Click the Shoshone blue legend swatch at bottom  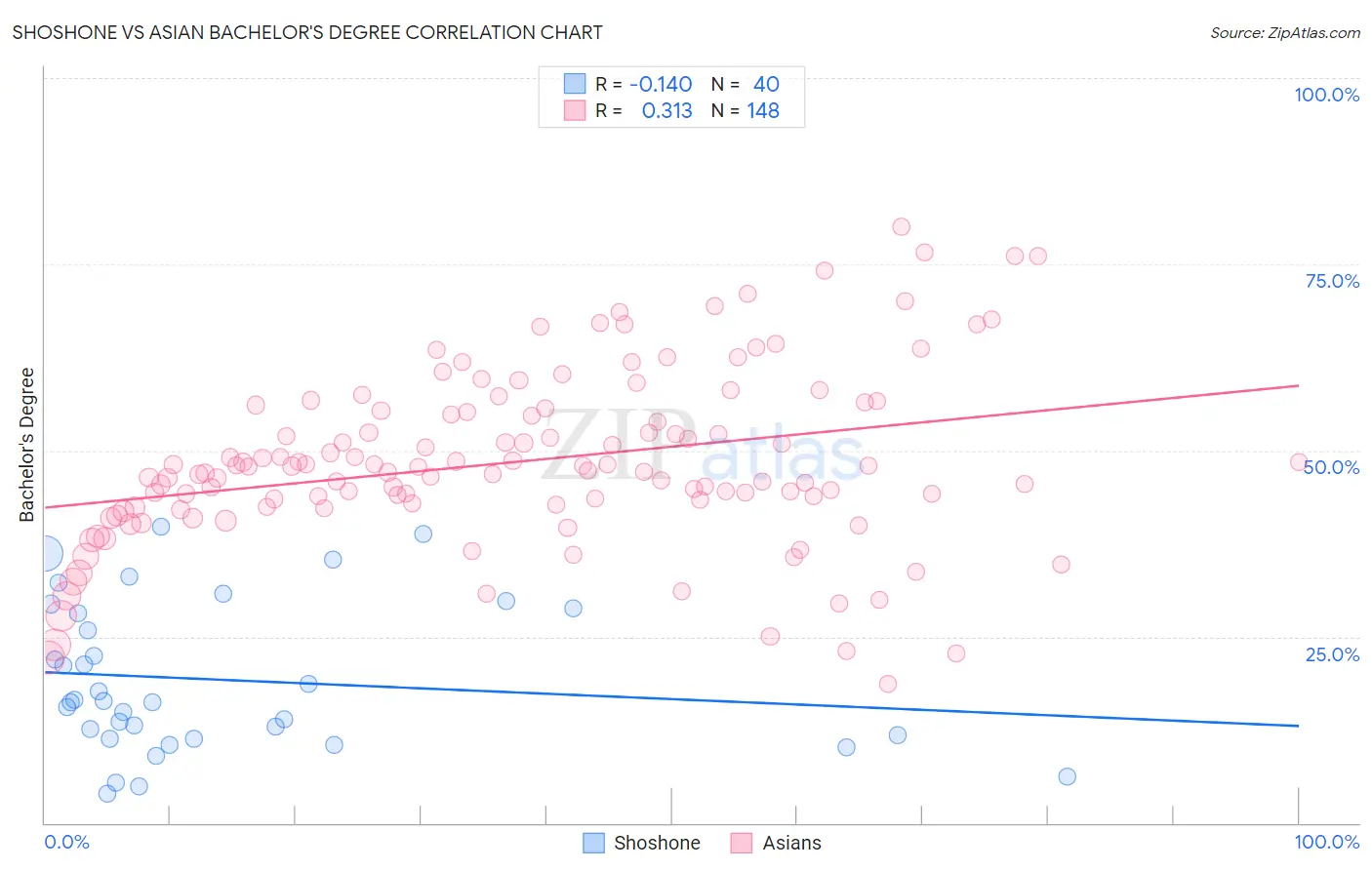coord(593,843)
